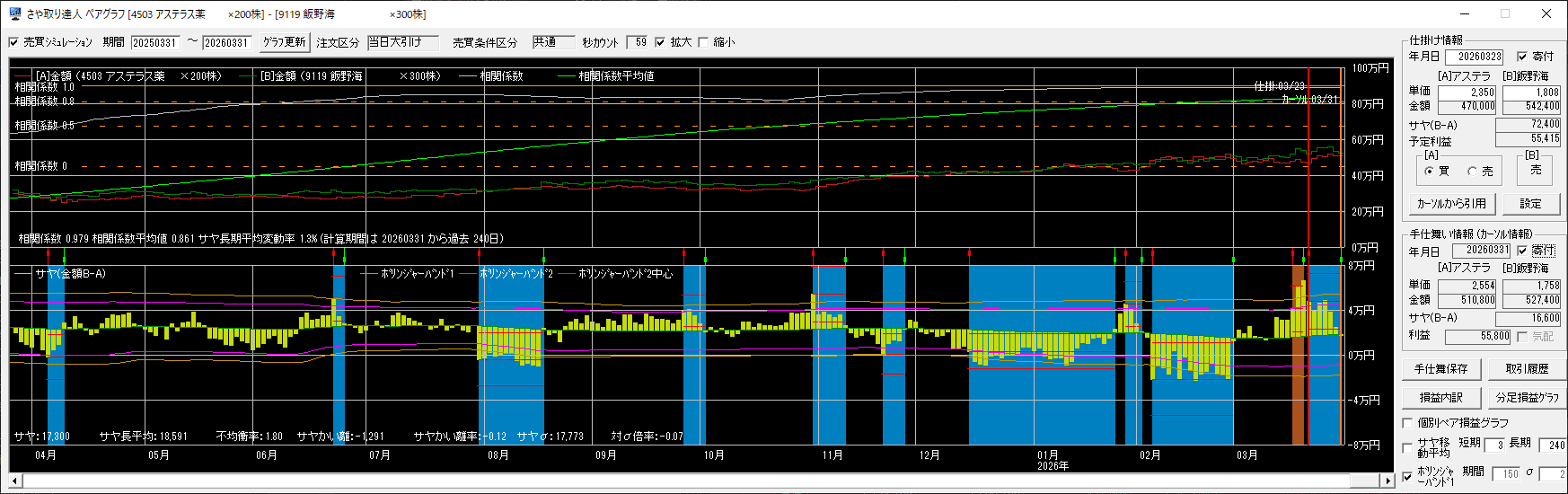The image size is (1568, 494).
Task: Select the 買 radio button for [A]
Action: pos(1429,171)
